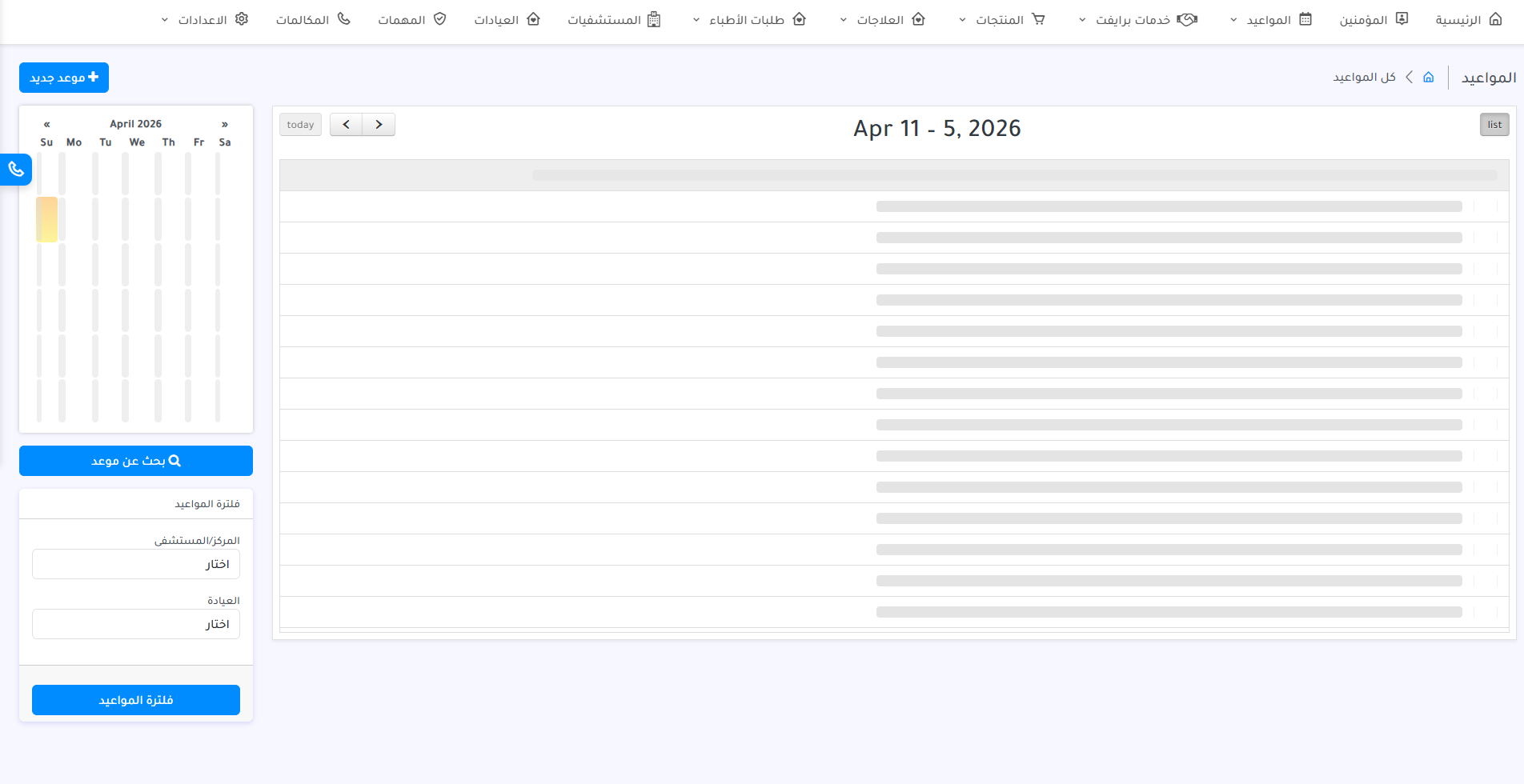Screen dimensions: 1524x784
Task: Click the phone icon beside المكالمات
Action: [x=344, y=19]
